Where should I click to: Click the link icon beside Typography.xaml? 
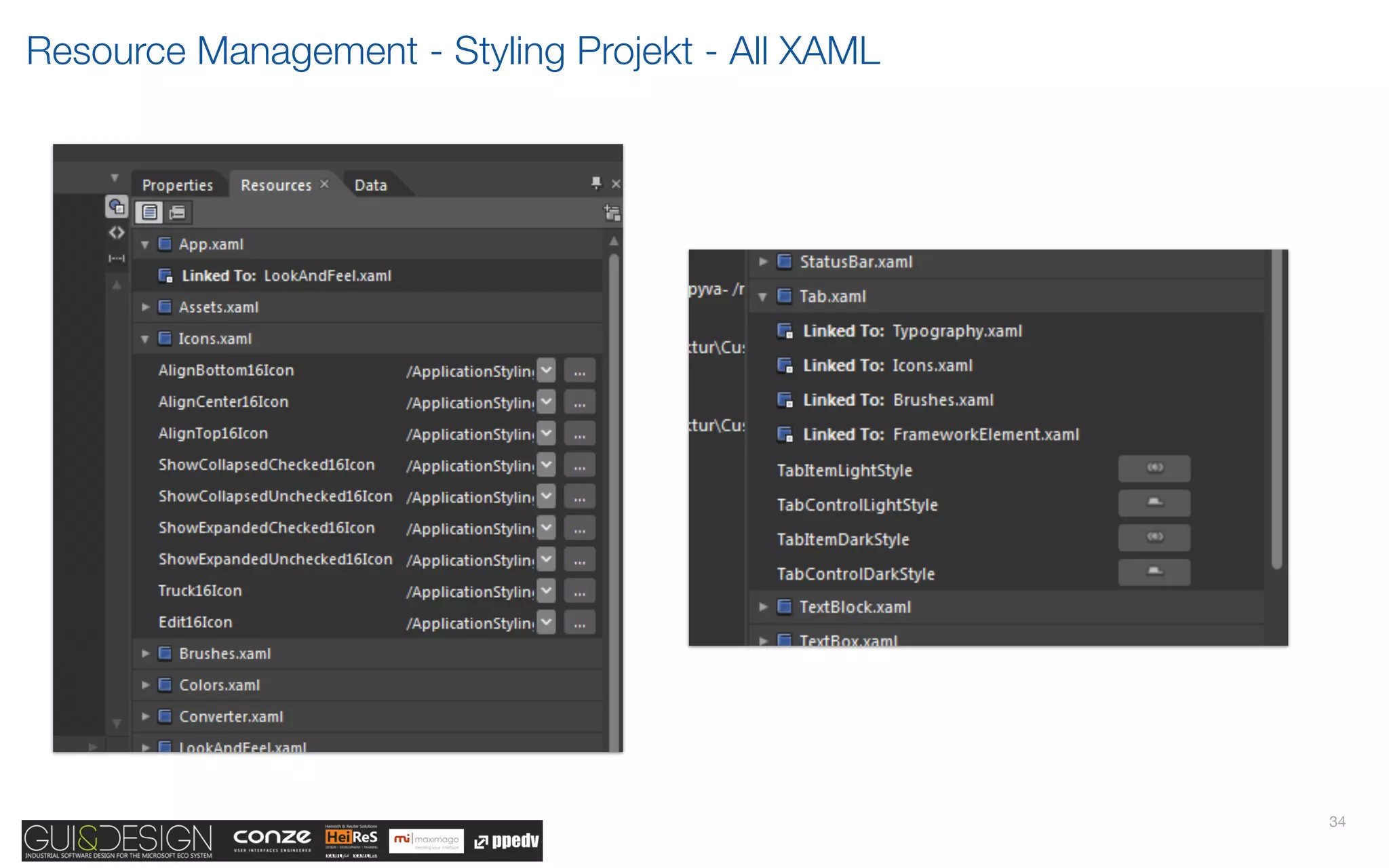click(x=785, y=331)
